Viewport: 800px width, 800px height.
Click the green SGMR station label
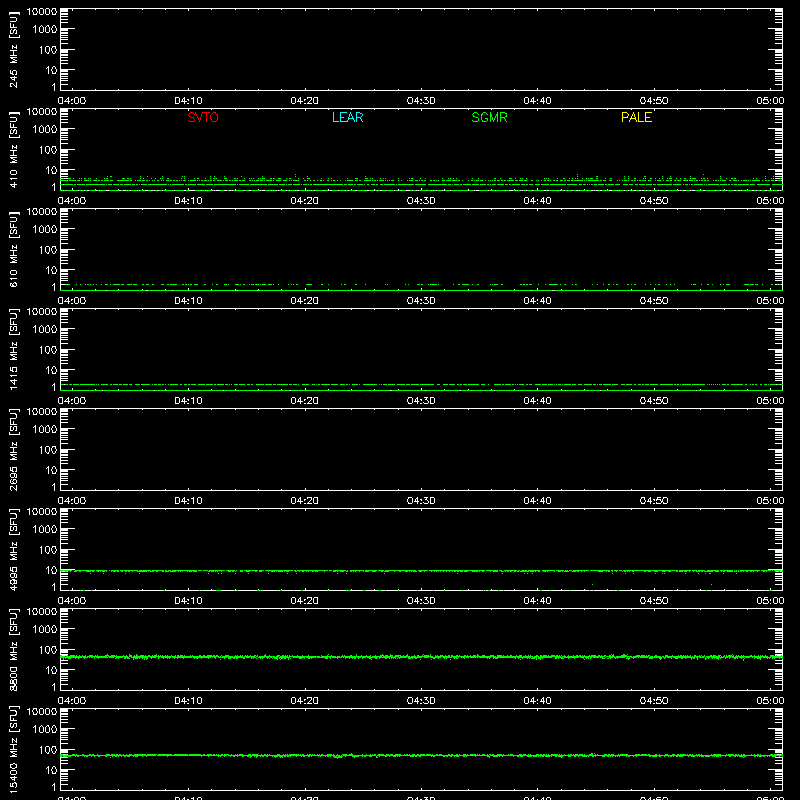click(489, 117)
